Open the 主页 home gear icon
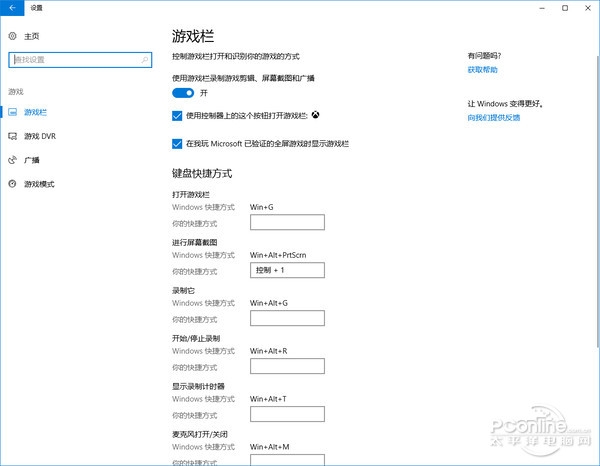600x466 pixels. [13, 36]
